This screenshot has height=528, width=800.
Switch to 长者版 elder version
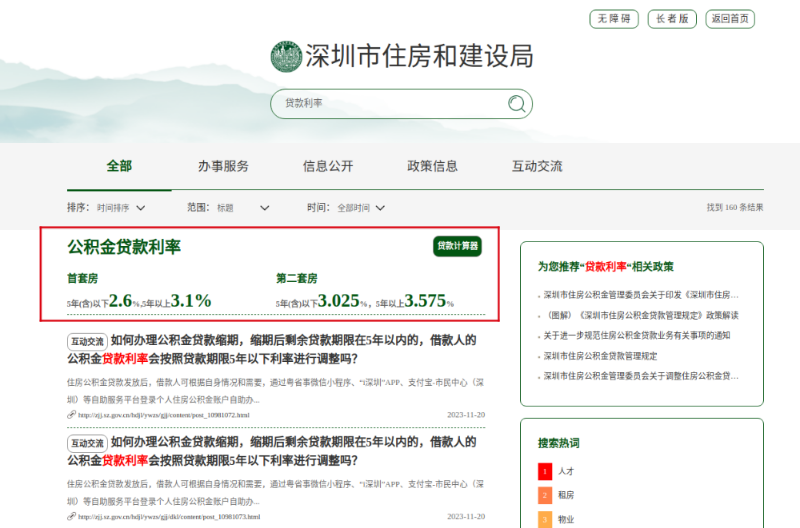671,19
